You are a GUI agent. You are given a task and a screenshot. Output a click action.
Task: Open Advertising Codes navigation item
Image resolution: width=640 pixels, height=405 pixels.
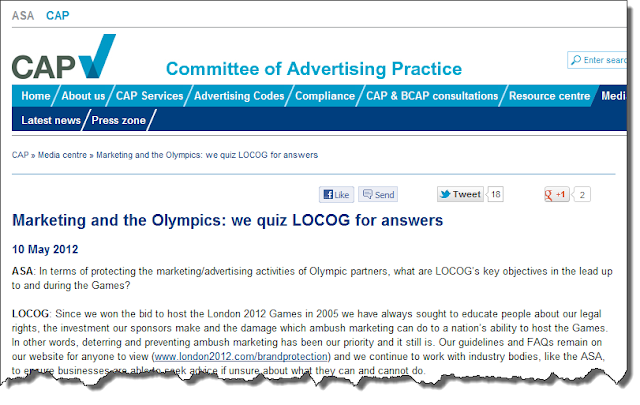(x=239, y=96)
